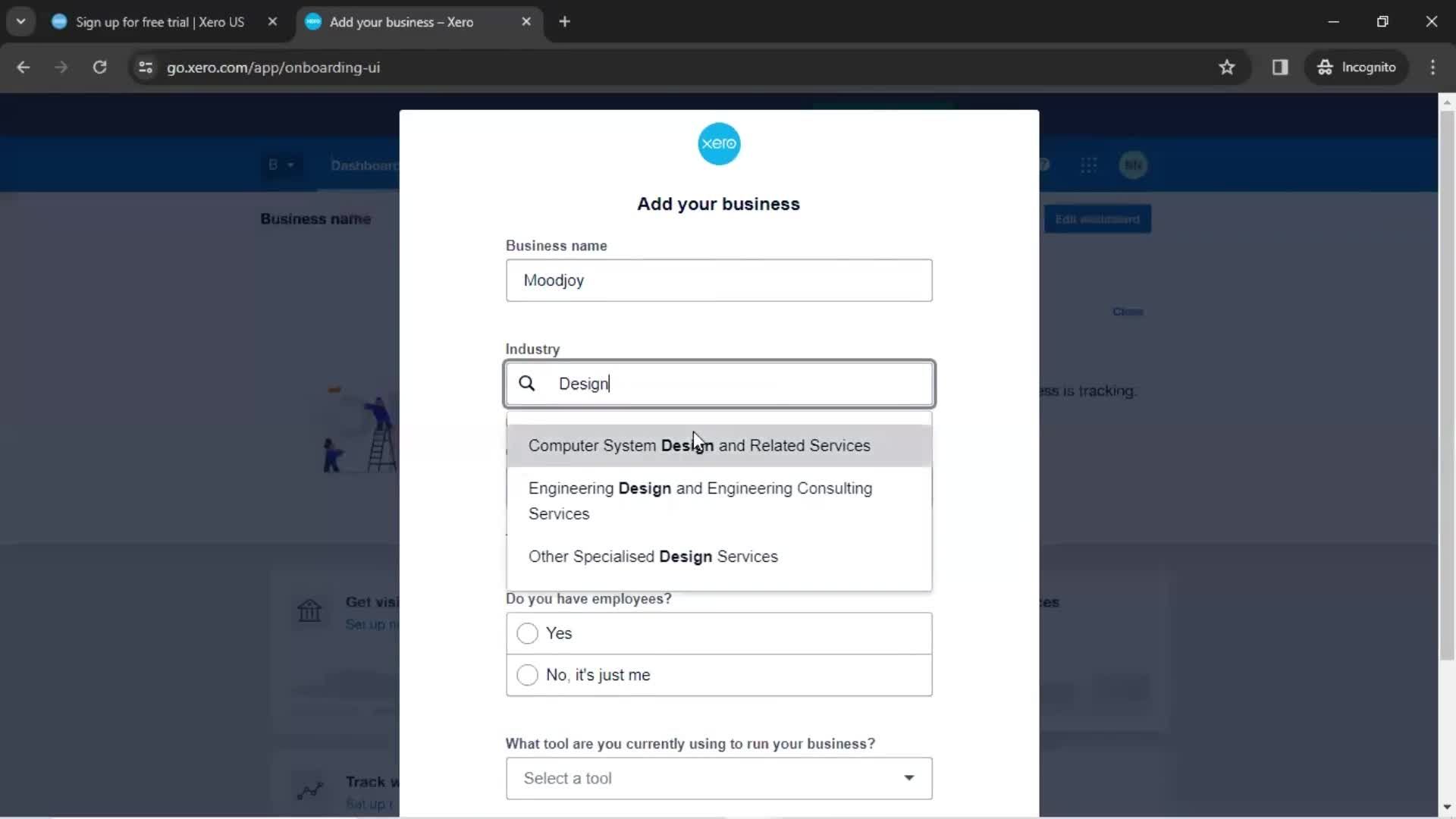1456x819 pixels.
Task: Open the browser side panel icon
Action: (x=1280, y=67)
